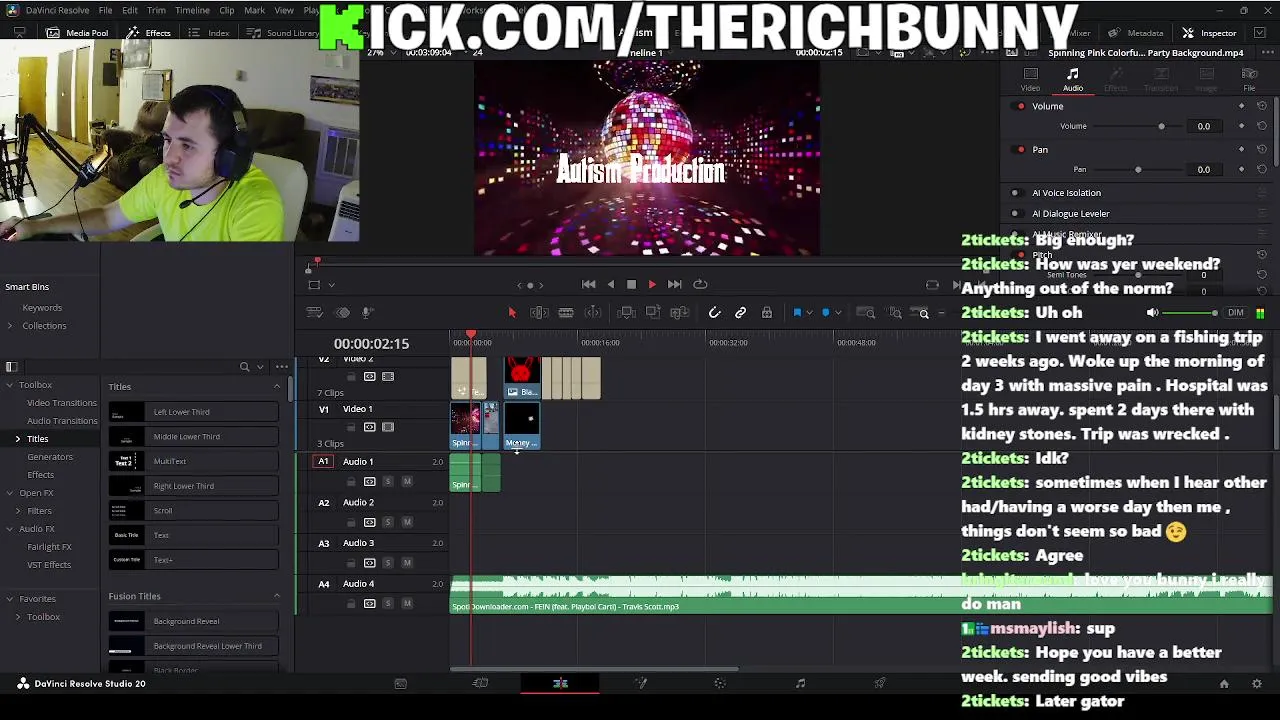Toggle position lock icon in toolbar

click(x=767, y=313)
